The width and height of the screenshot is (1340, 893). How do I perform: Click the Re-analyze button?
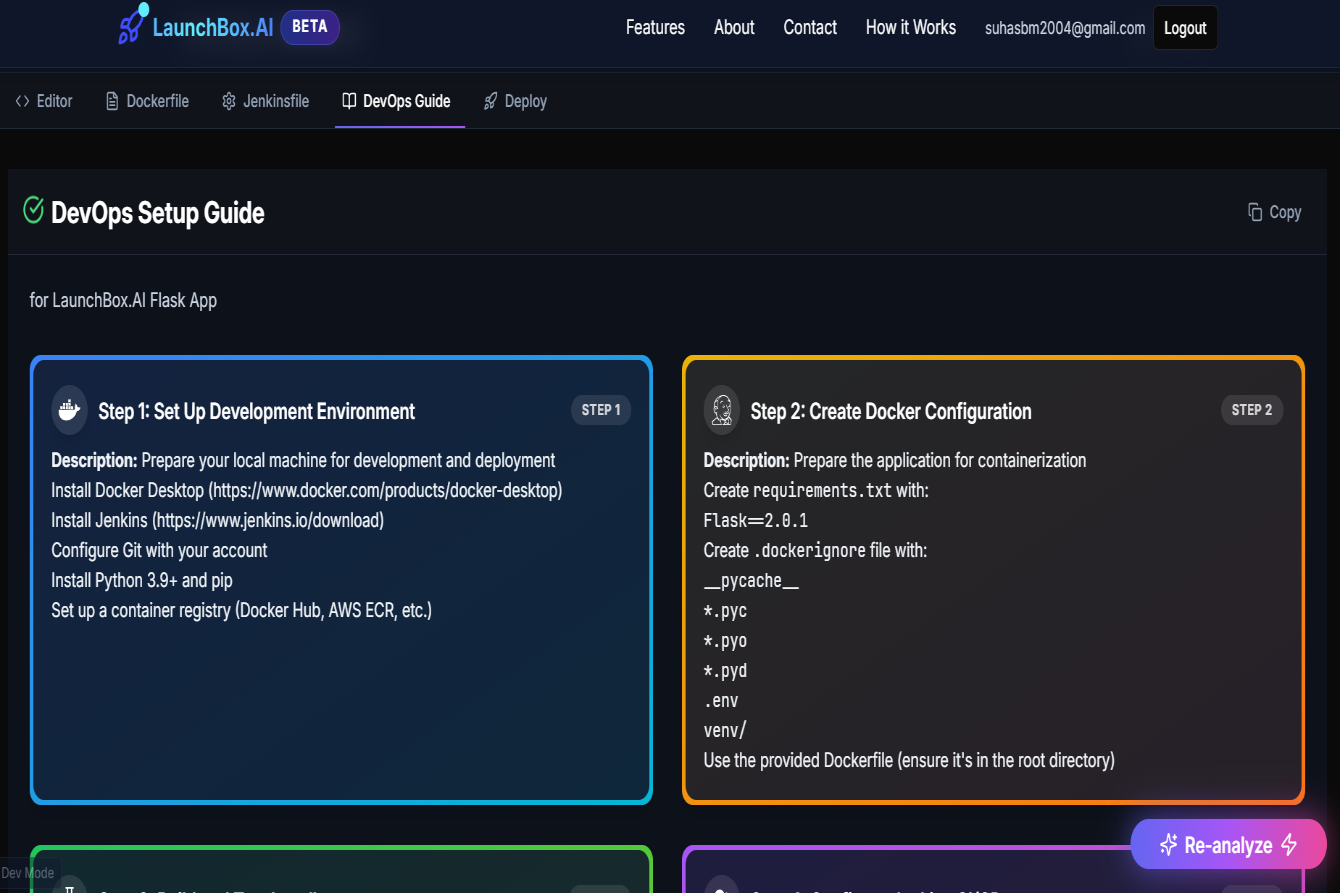(x=1228, y=845)
